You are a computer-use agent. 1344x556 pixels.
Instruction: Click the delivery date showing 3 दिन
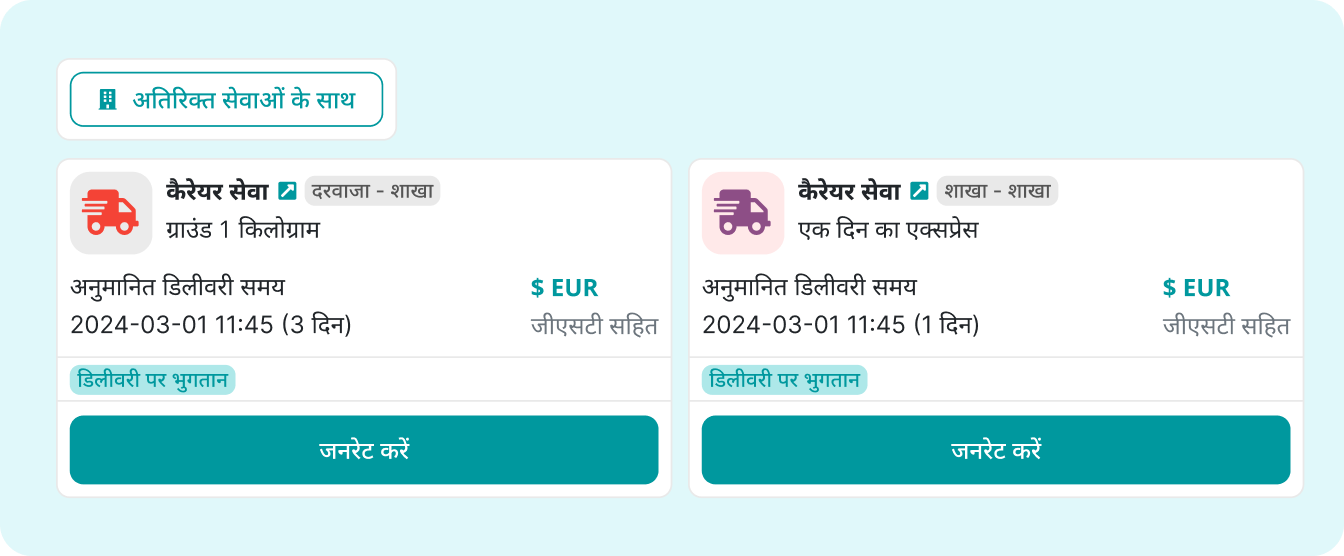click(x=211, y=325)
